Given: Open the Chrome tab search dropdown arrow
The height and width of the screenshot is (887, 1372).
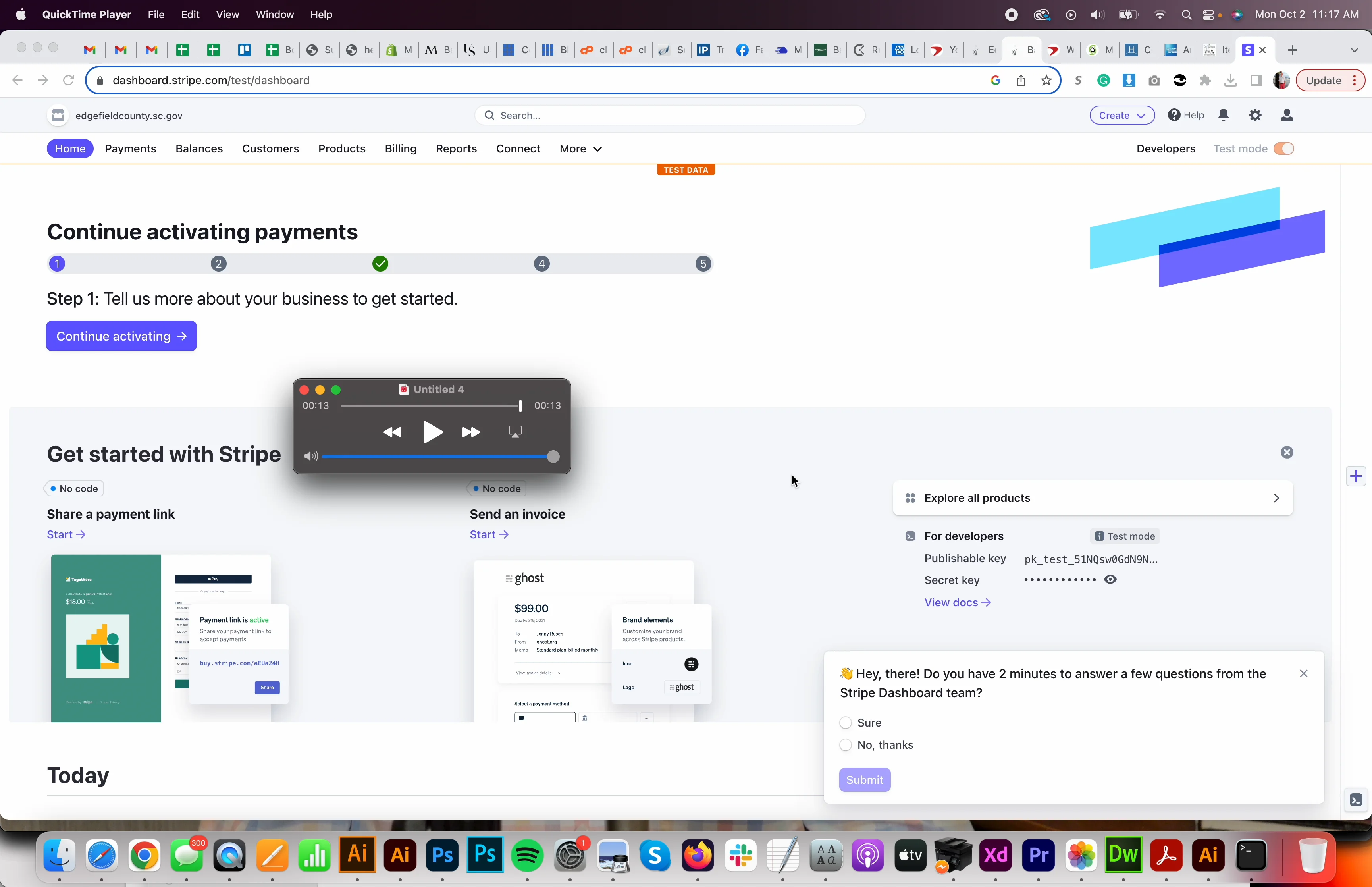Looking at the screenshot, I should (1354, 50).
